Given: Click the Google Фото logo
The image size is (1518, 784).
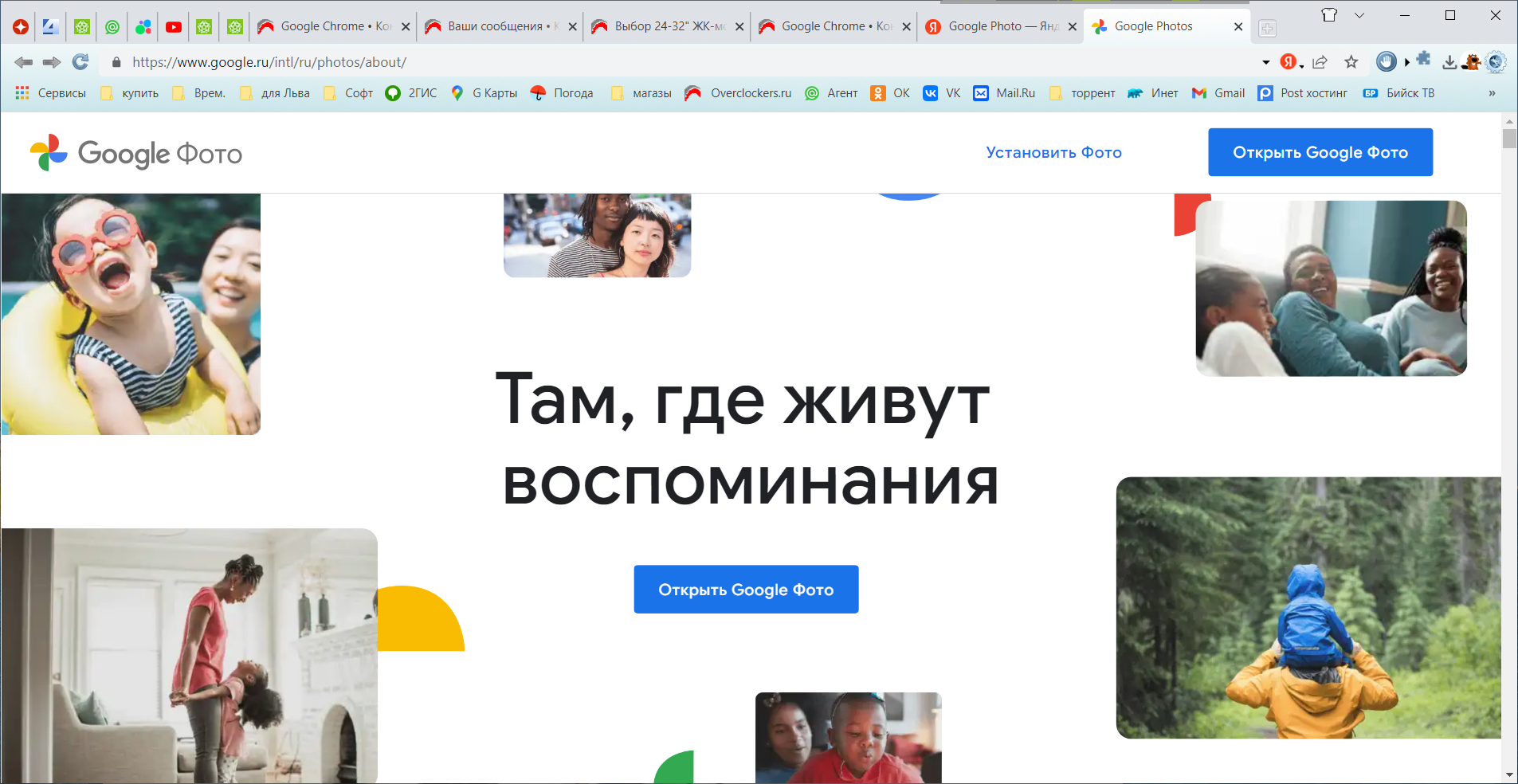Looking at the screenshot, I should tap(136, 153).
